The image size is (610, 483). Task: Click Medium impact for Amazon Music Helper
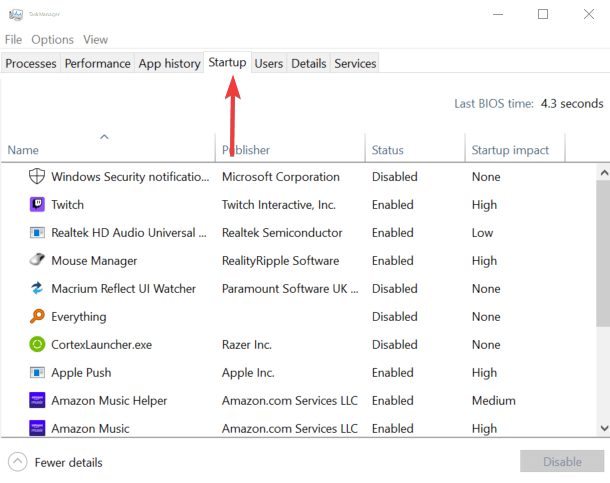494,401
